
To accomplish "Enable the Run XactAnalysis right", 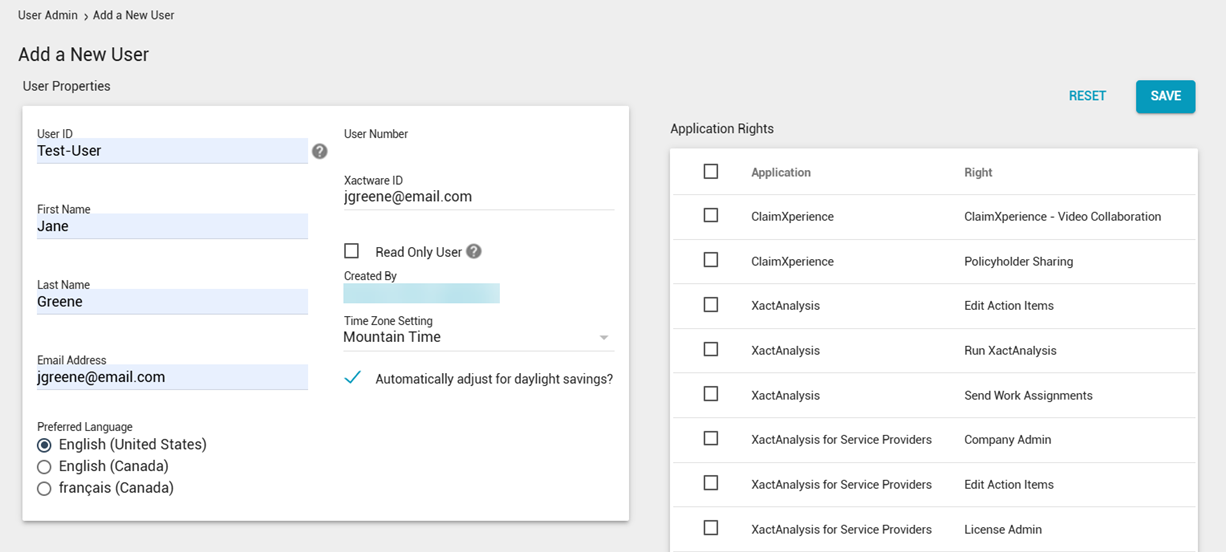I will click(x=711, y=350).
